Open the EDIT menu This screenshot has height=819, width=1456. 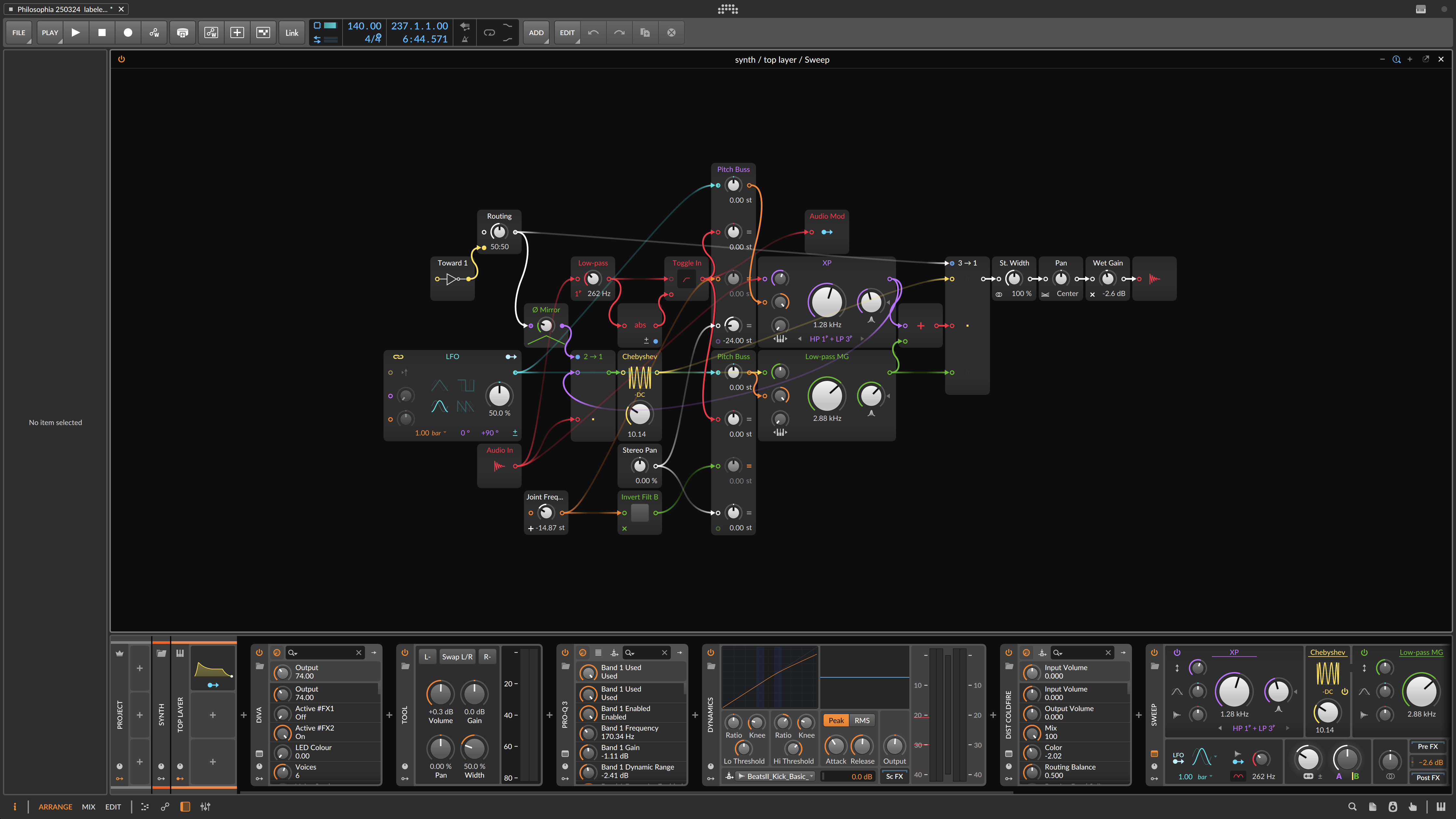[x=567, y=33]
